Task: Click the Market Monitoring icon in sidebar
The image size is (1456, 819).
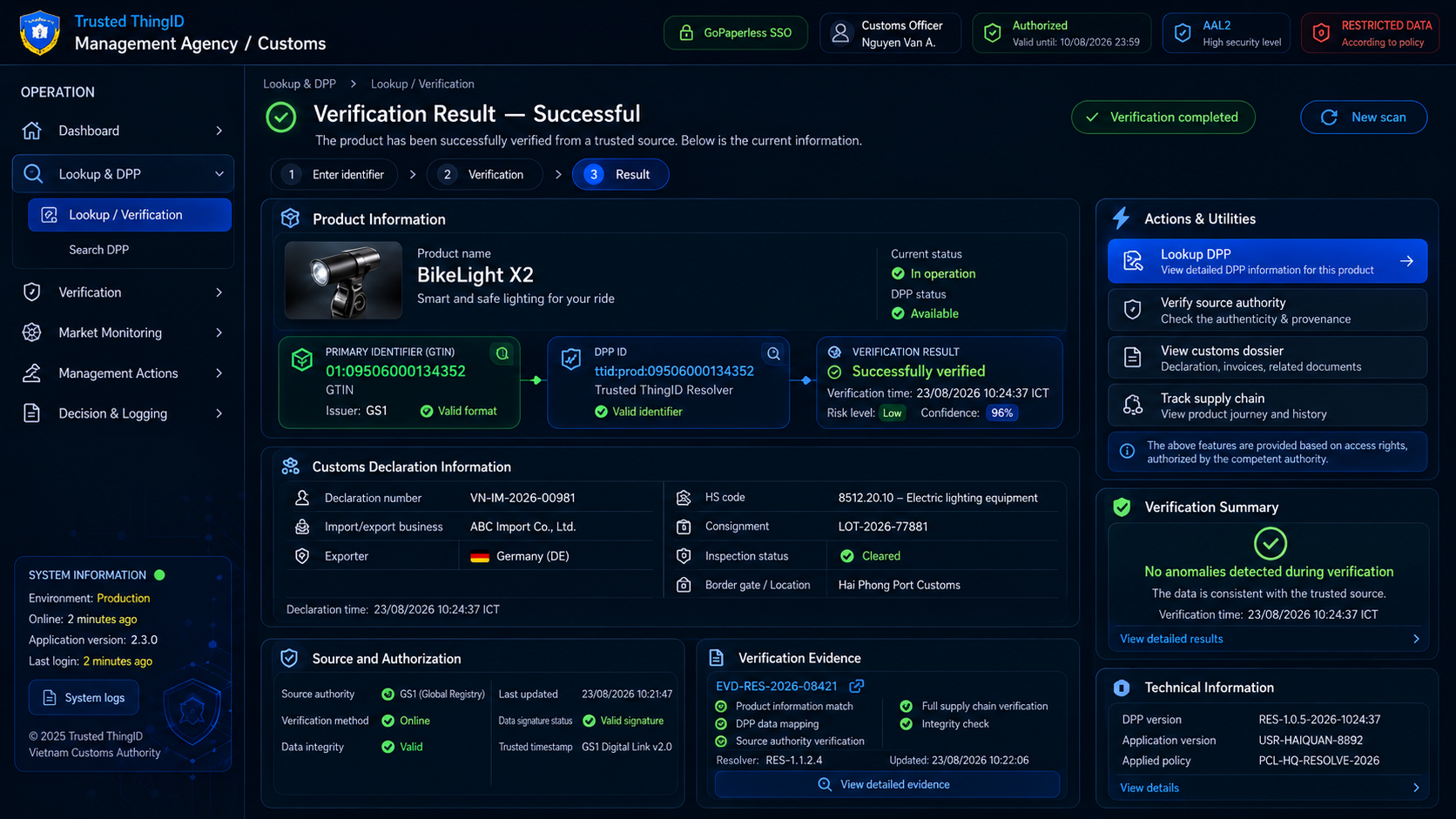Action: 32,332
